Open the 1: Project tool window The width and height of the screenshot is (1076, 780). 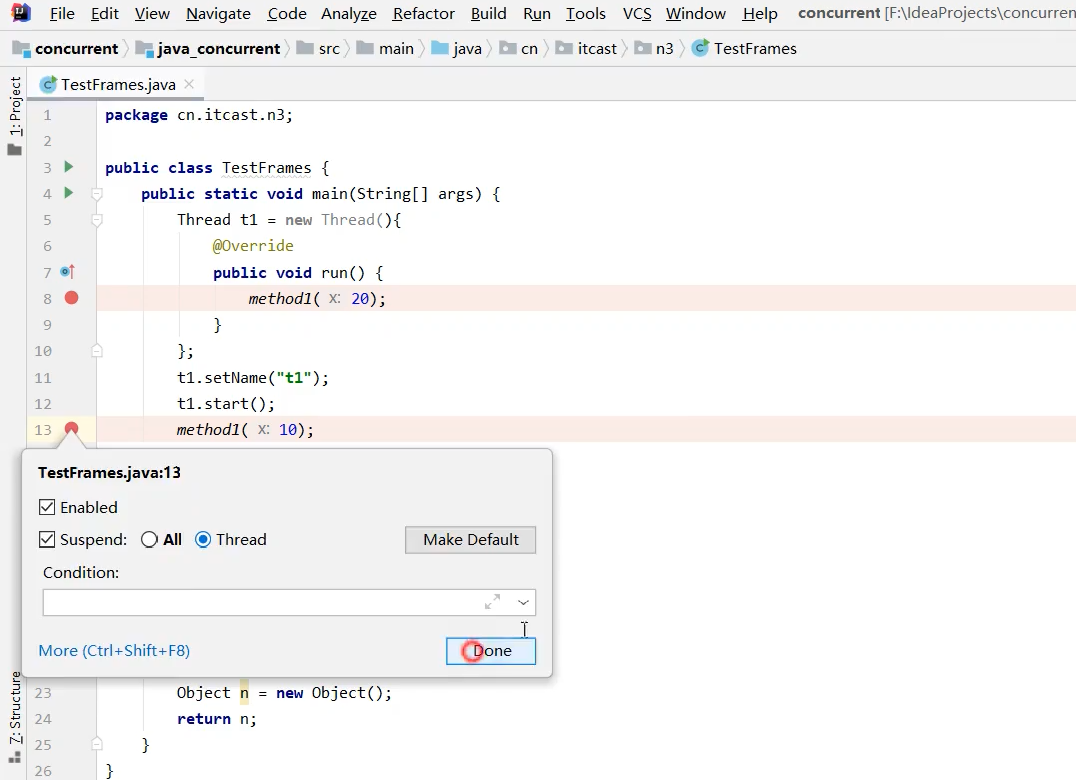tap(14, 106)
